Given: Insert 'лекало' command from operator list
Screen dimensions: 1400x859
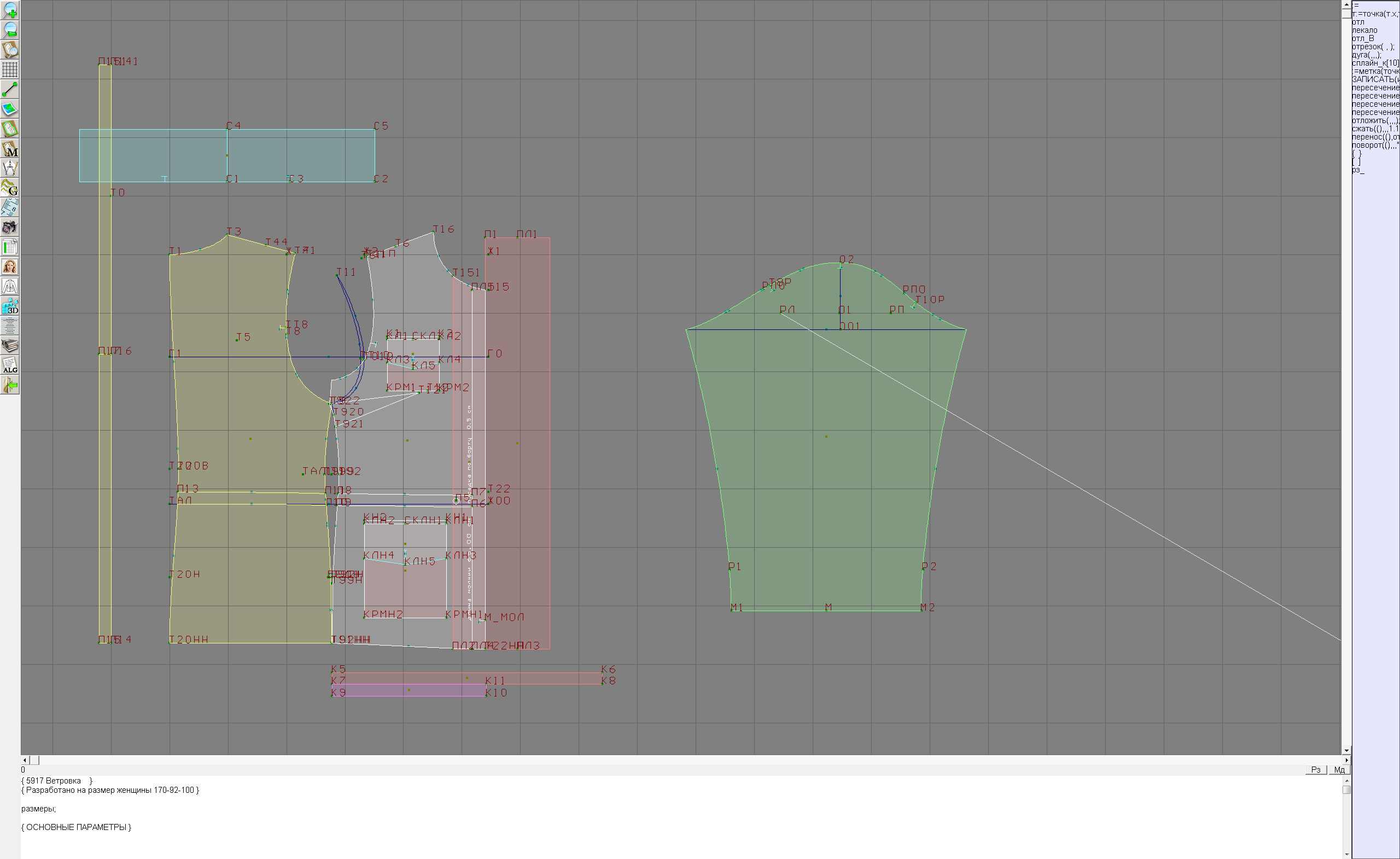Looking at the screenshot, I should [x=1364, y=30].
